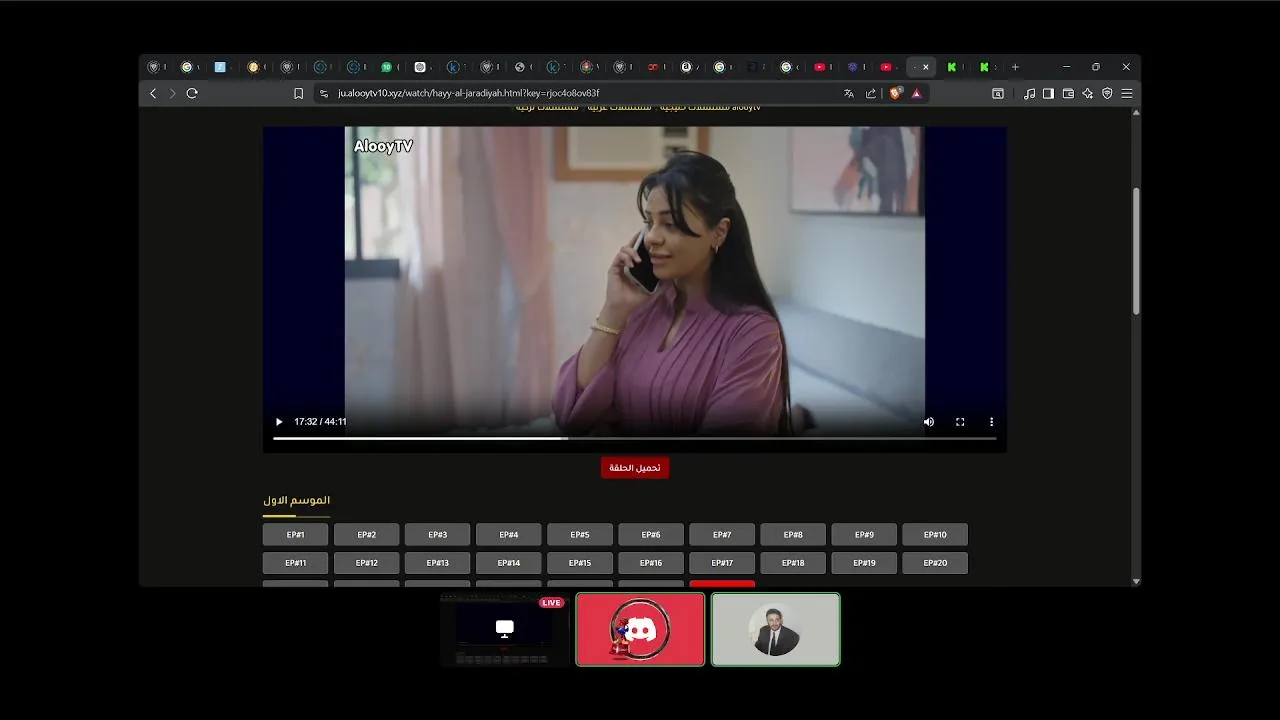The height and width of the screenshot is (720, 1280).
Task: Open episode EP#15
Action: click(x=579, y=563)
